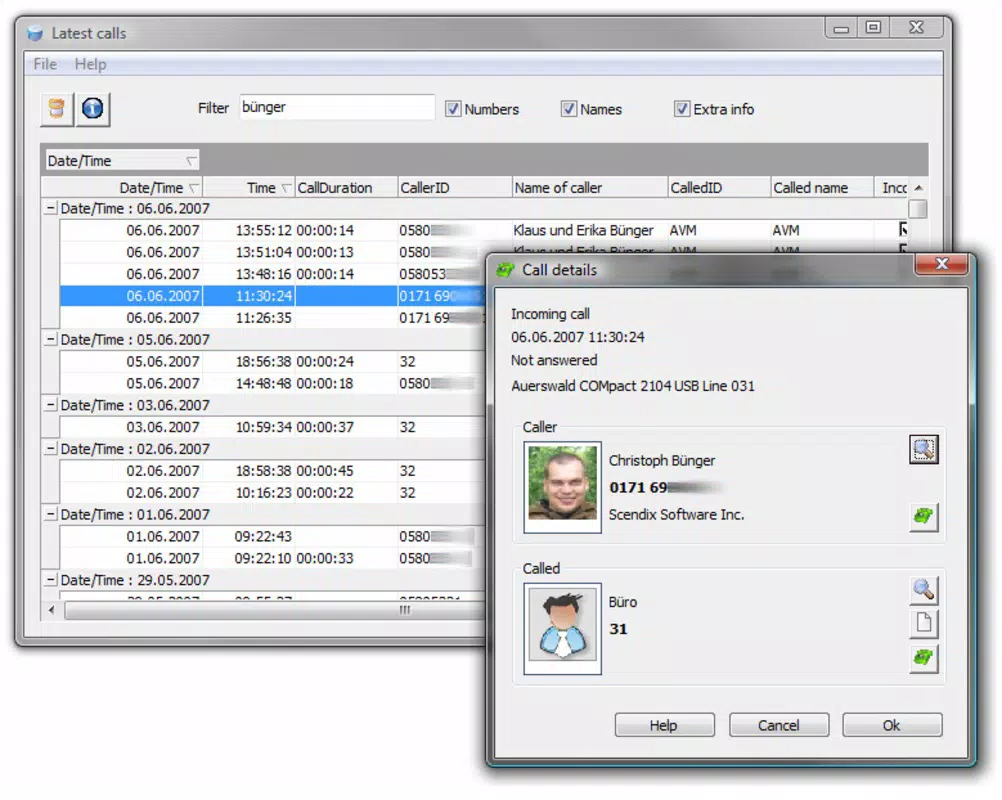Select the 06.06.2007 13:55:12 call row
Viewport: 1002px width, 800px height.
(x=484, y=230)
